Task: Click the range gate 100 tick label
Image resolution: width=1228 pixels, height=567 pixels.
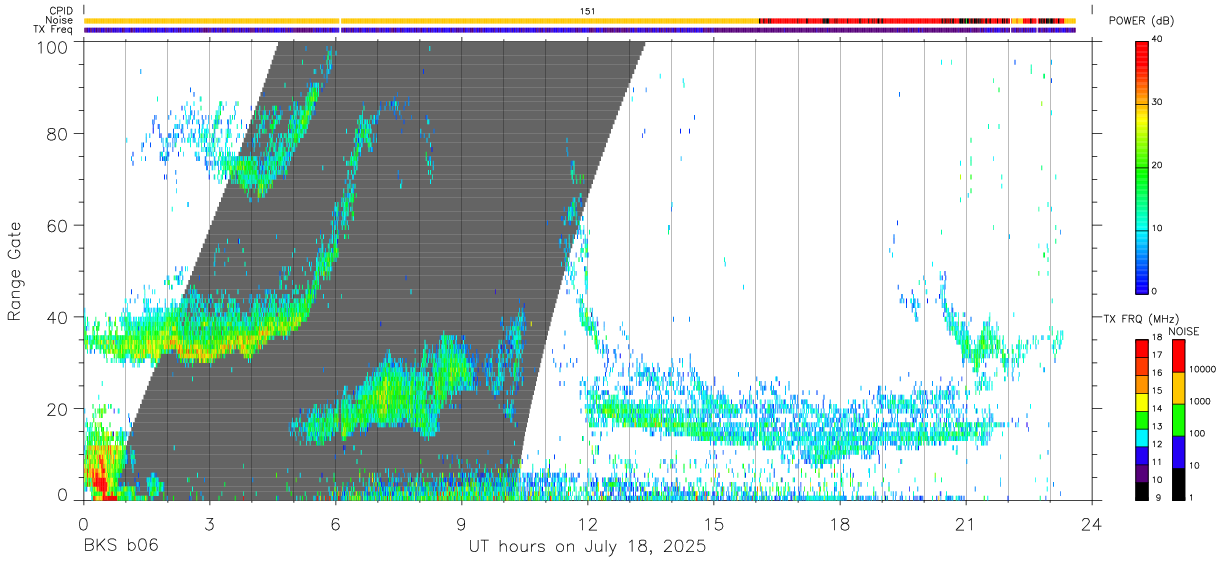Action: [55, 47]
